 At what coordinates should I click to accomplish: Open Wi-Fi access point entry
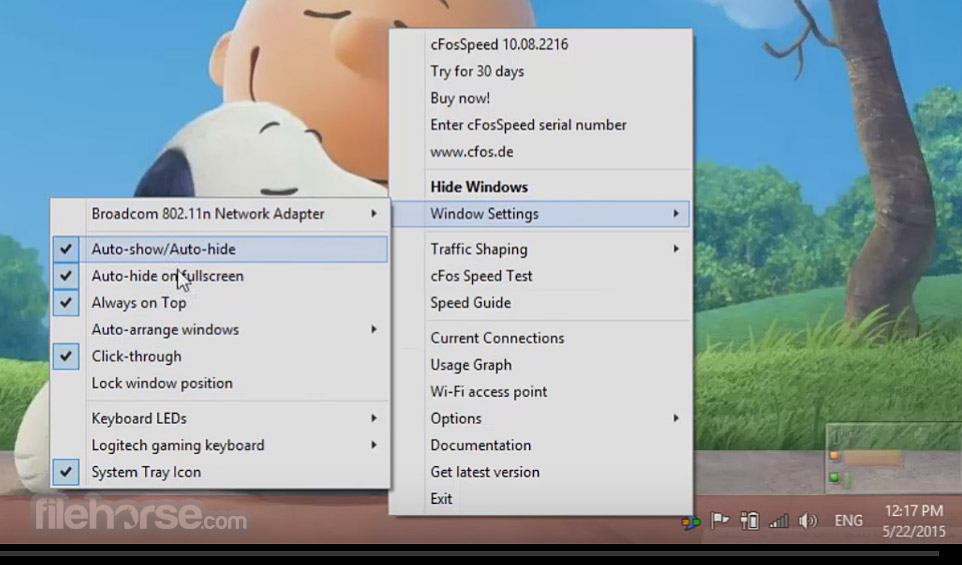pyautogui.click(x=541, y=392)
